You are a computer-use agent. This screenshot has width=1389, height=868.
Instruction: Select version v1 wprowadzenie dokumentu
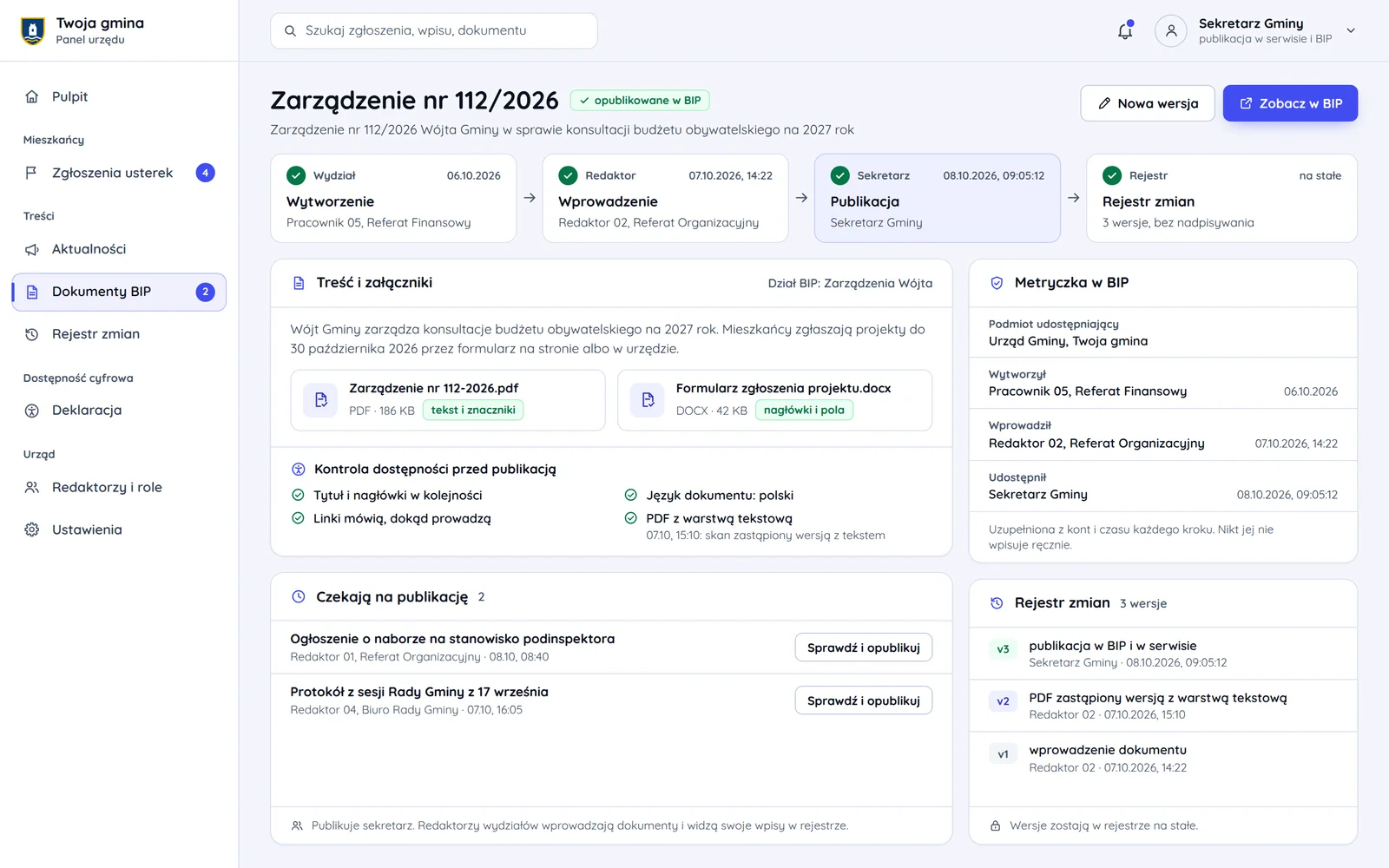click(1163, 759)
